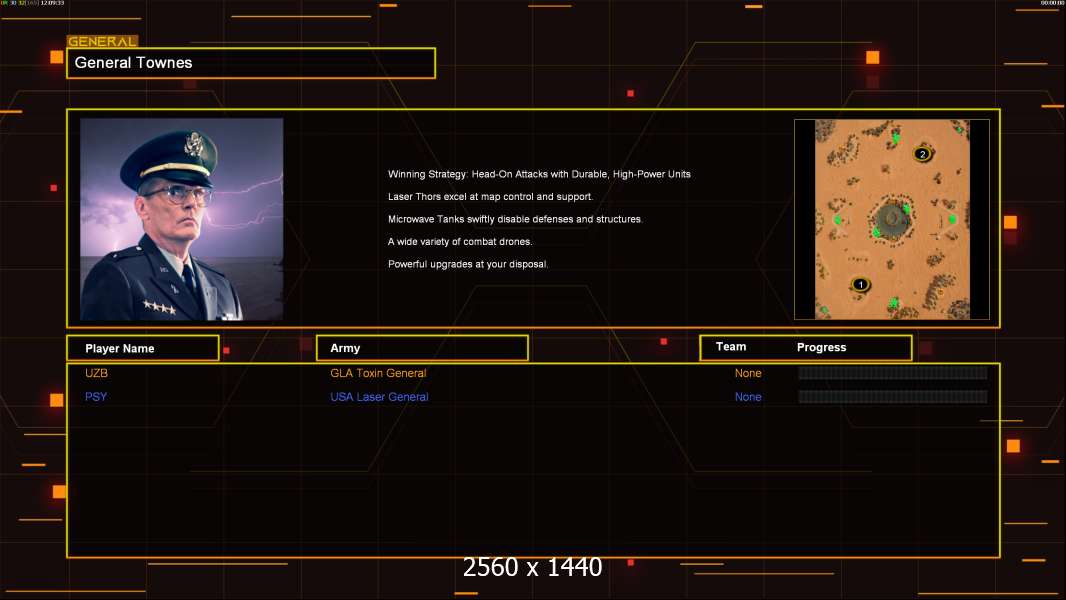The width and height of the screenshot is (1066, 600).
Task: Click the UZB loading progress bar
Action: point(893,372)
